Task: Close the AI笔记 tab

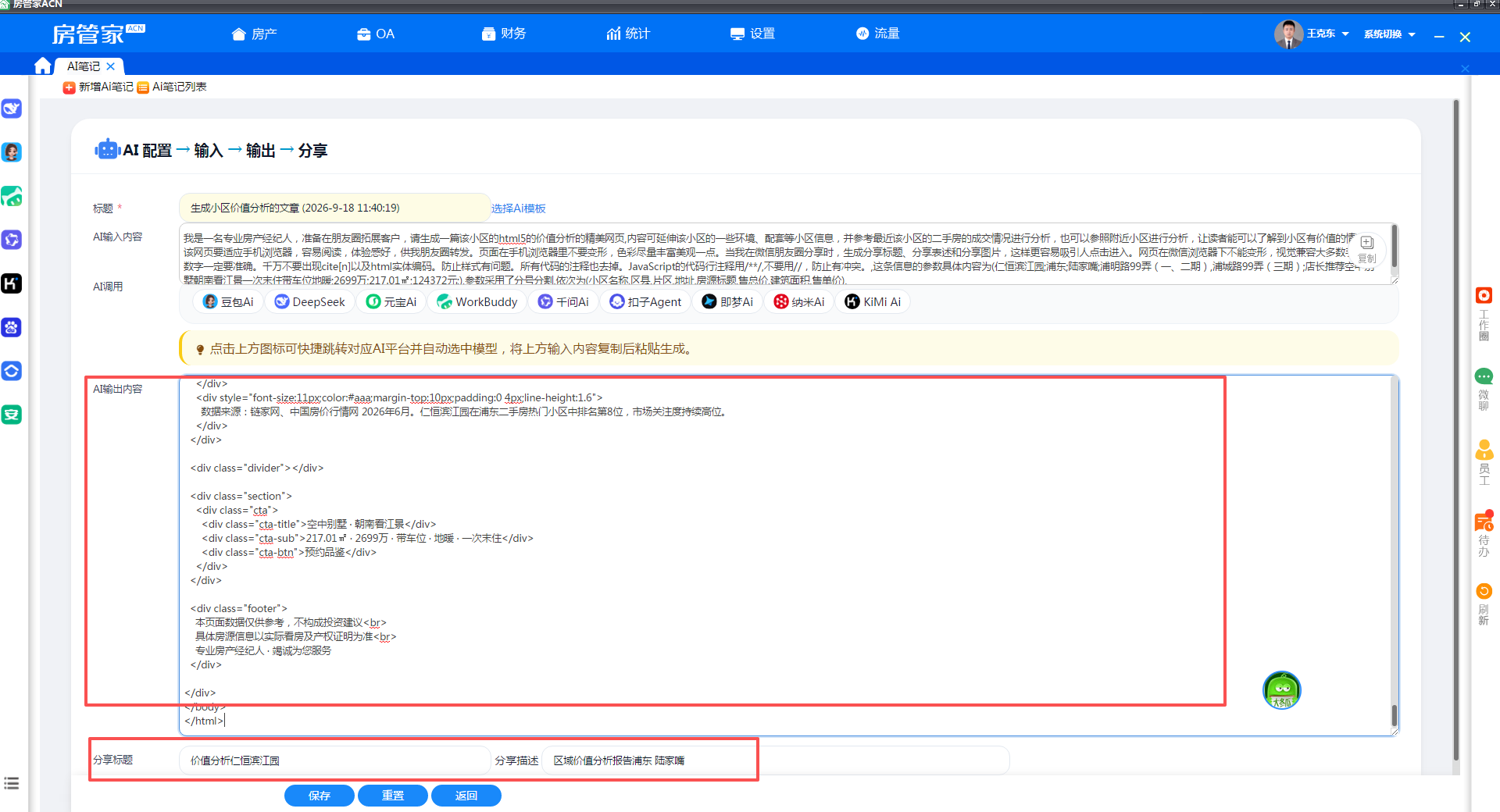Action: click(x=111, y=66)
